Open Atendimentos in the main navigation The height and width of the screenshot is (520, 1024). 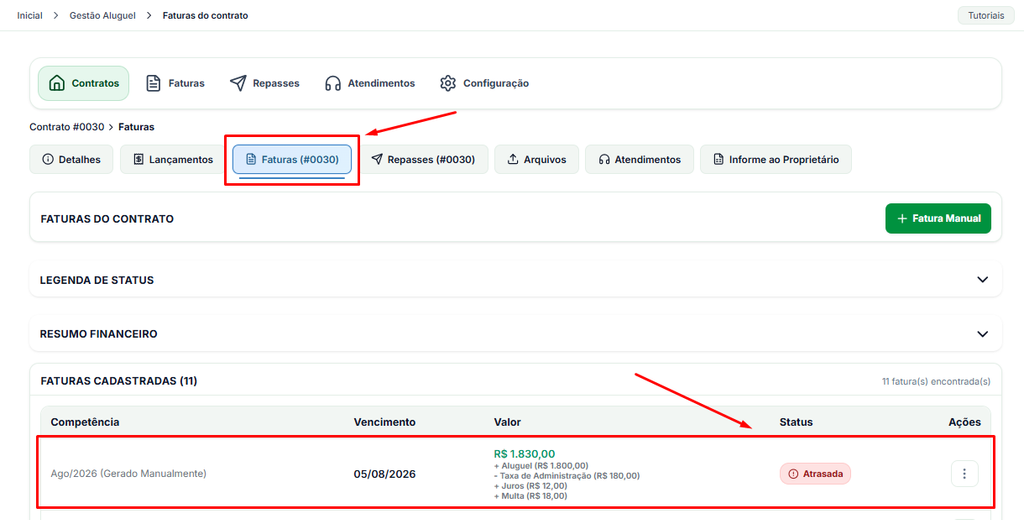(370, 84)
